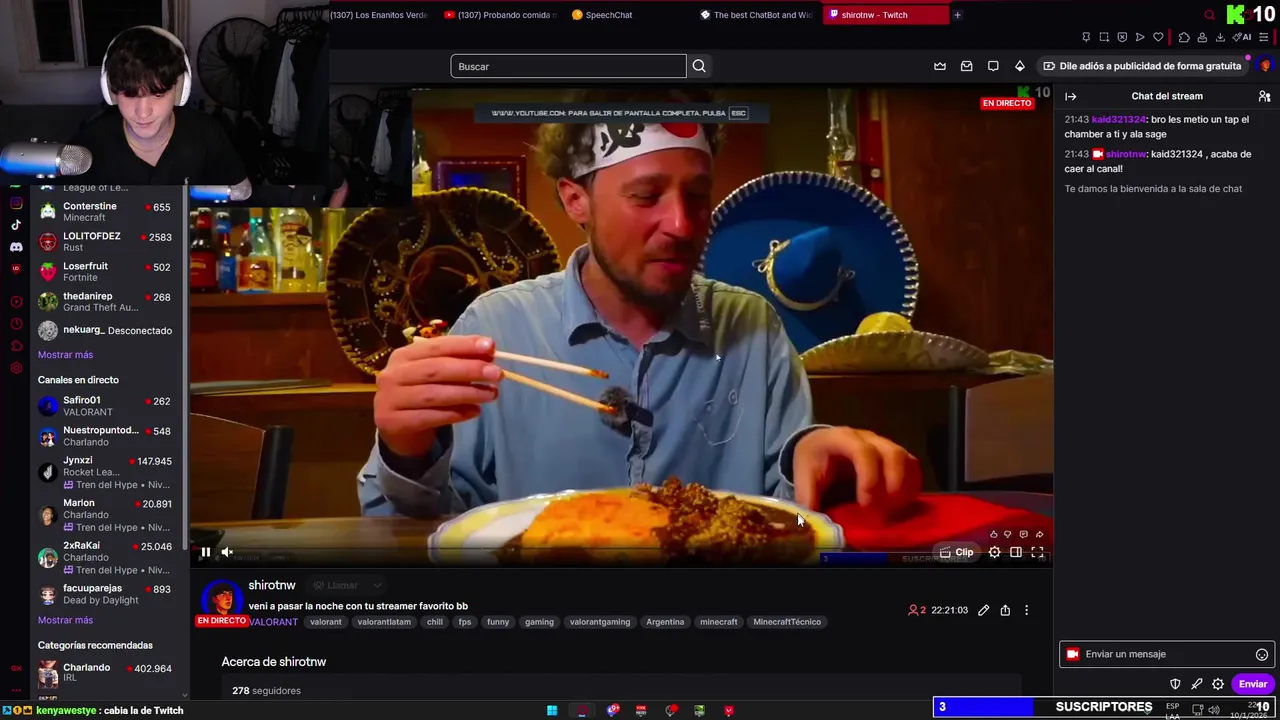The width and height of the screenshot is (1280, 720).
Task: Switch to 'The best ChatBot' tab
Action: pos(758,15)
